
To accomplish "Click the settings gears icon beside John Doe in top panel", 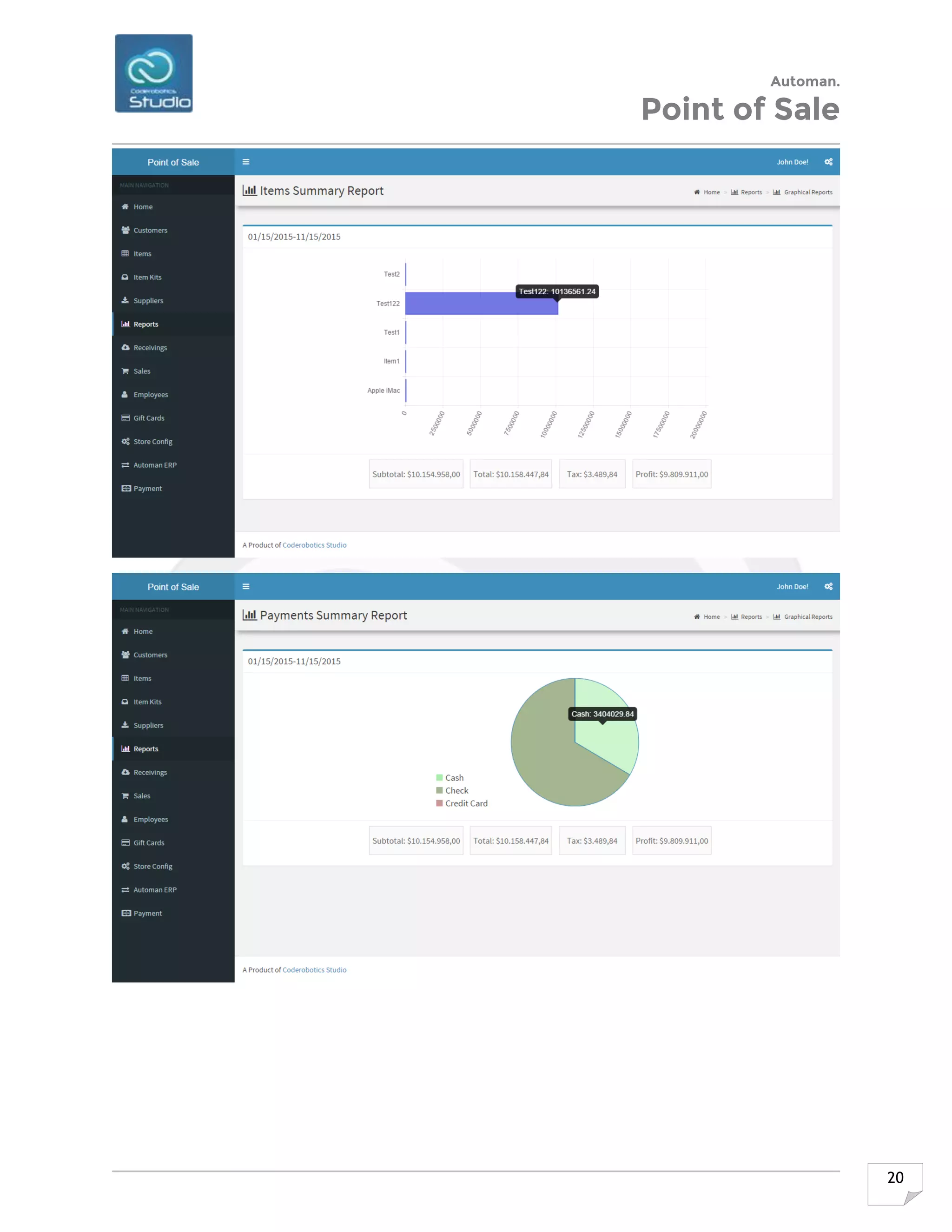I will [828, 162].
